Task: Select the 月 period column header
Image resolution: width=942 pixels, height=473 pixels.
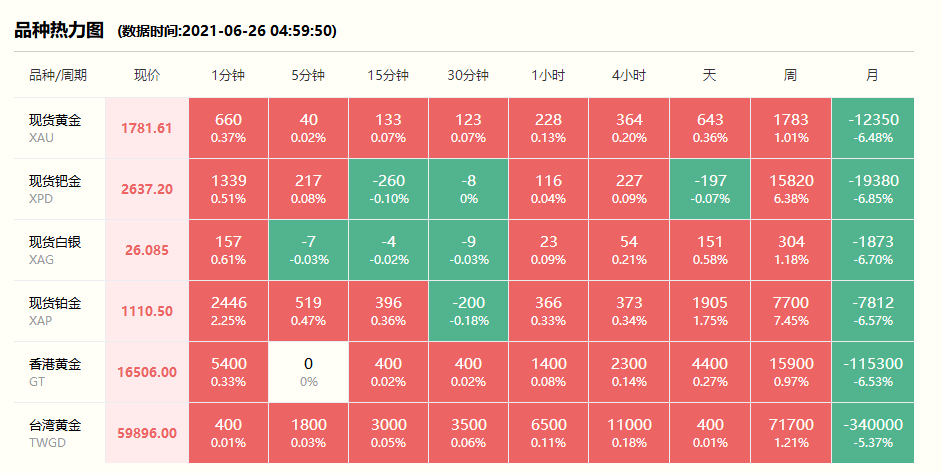Action: click(872, 75)
